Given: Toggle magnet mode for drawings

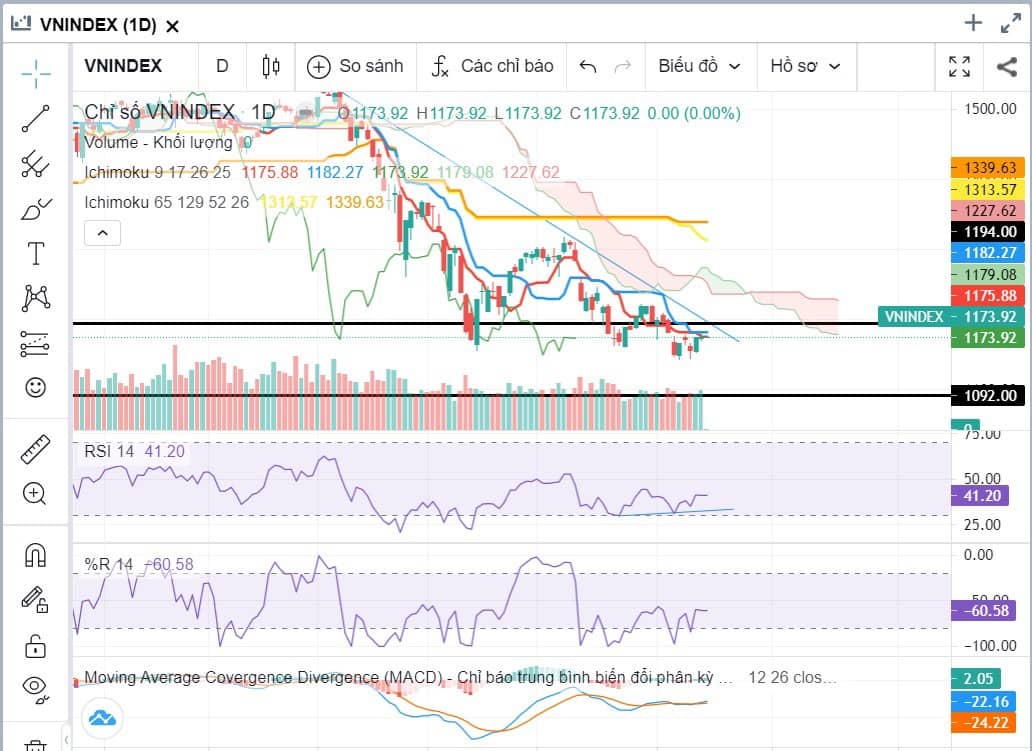Looking at the screenshot, I should (x=36, y=555).
